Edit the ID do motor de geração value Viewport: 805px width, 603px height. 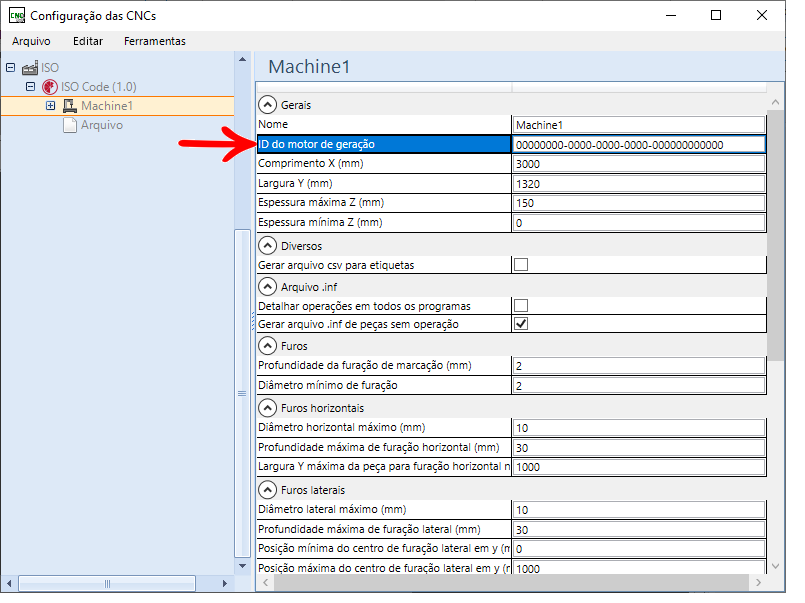tap(639, 145)
